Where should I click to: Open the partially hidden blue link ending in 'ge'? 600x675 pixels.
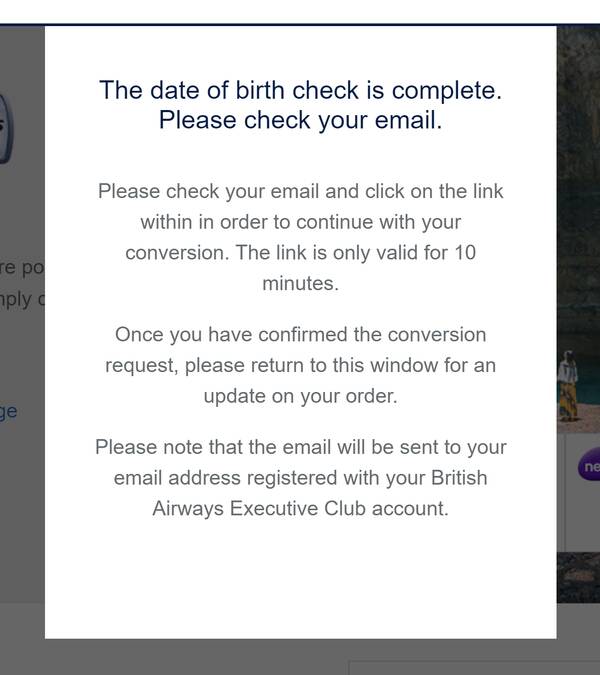[x=9, y=412]
